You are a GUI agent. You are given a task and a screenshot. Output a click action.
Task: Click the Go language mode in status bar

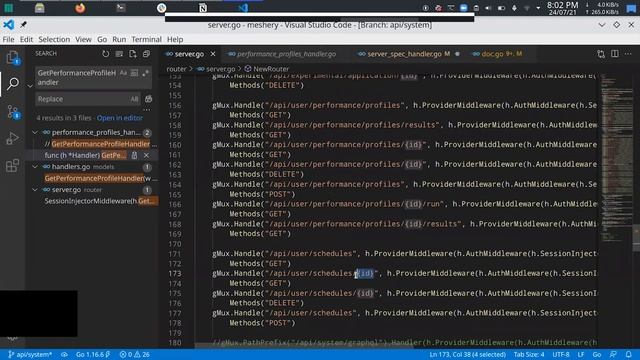click(x=597, y=354)
